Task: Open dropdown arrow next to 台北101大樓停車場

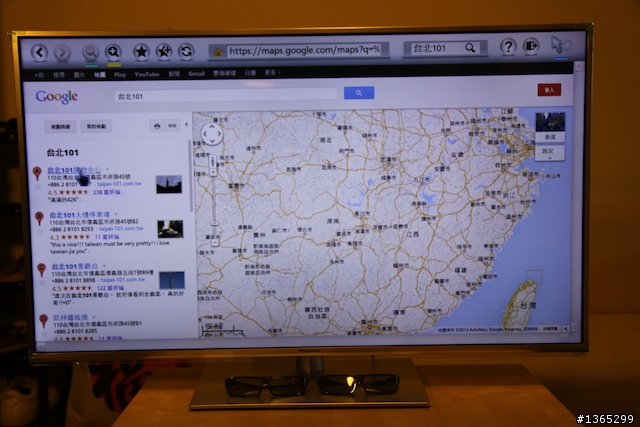Action: [x=116, y=214]
